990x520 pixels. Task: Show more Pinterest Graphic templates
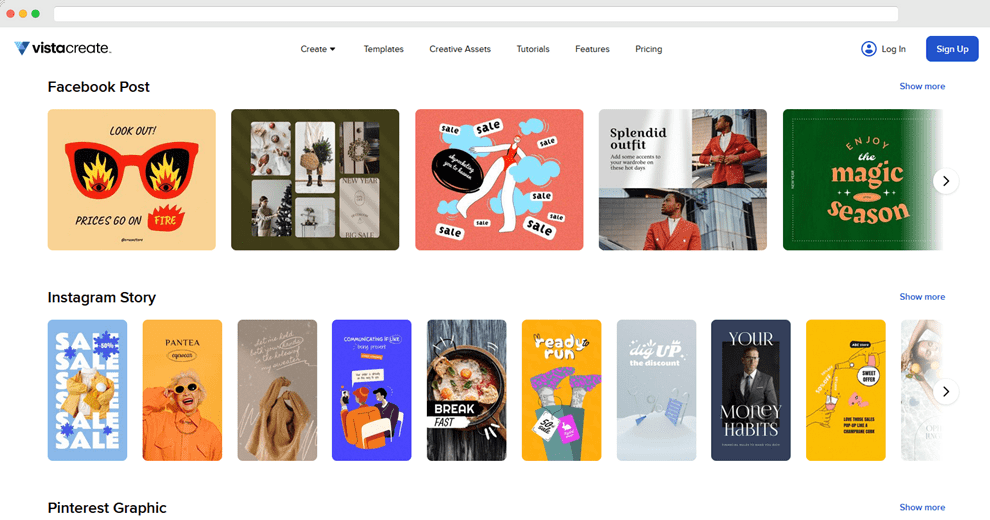[922, 507]
